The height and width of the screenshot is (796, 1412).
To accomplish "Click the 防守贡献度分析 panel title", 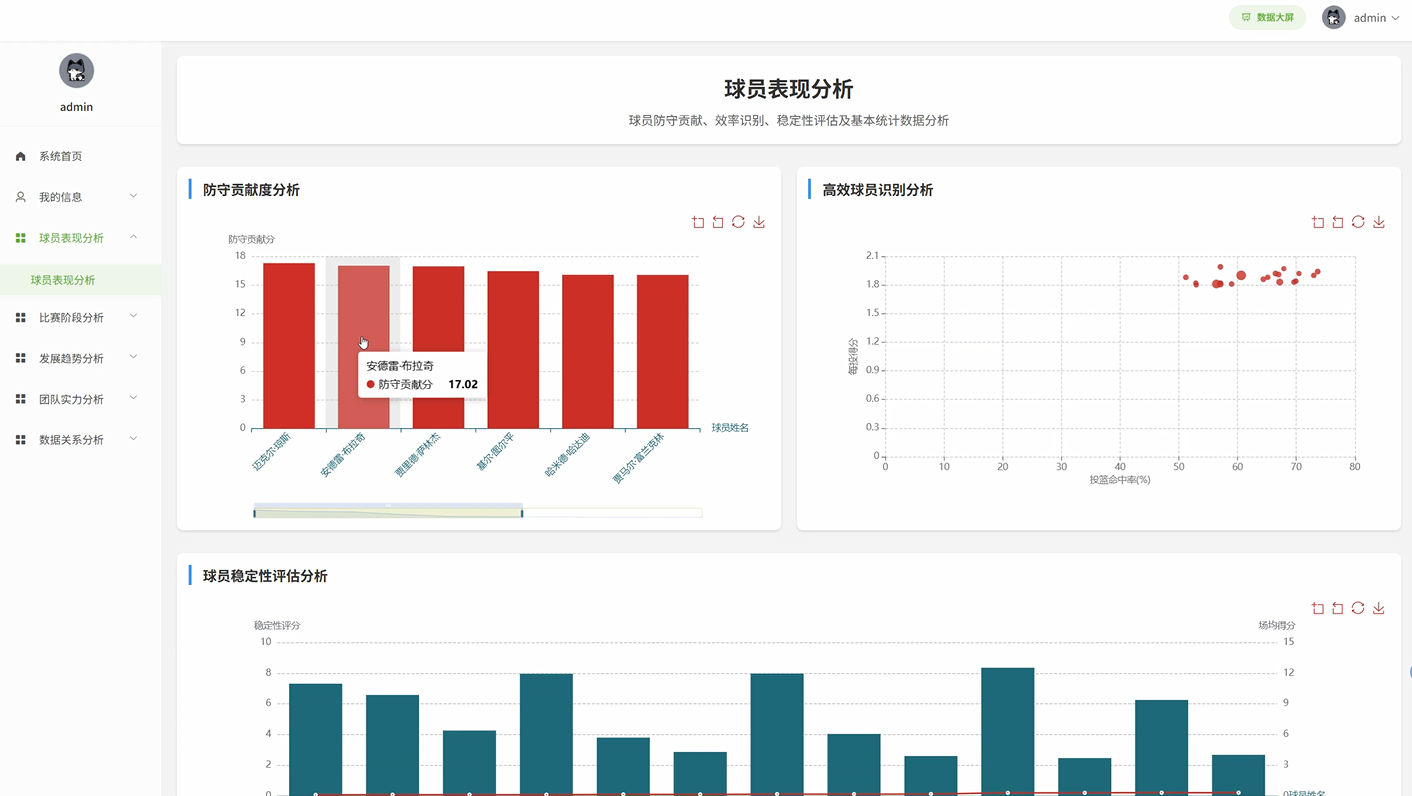I will click(x=251, y=190).
